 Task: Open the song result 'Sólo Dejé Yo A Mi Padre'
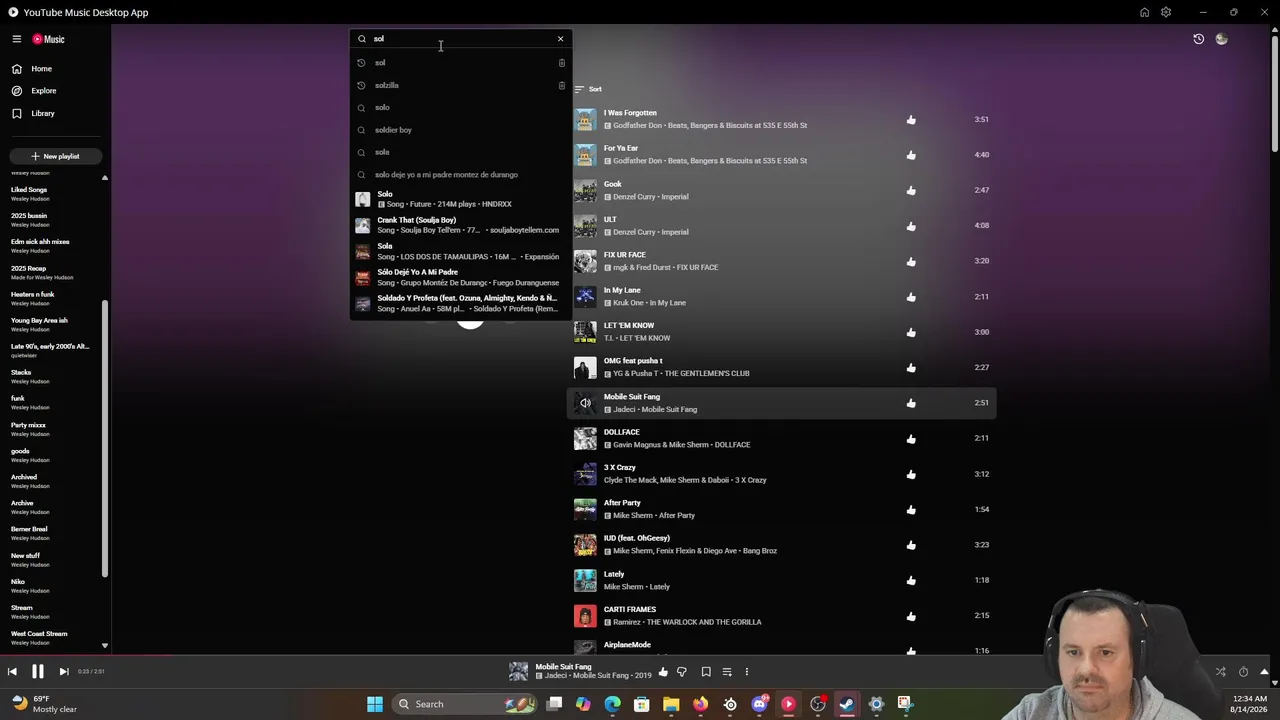tap(460, 277)
